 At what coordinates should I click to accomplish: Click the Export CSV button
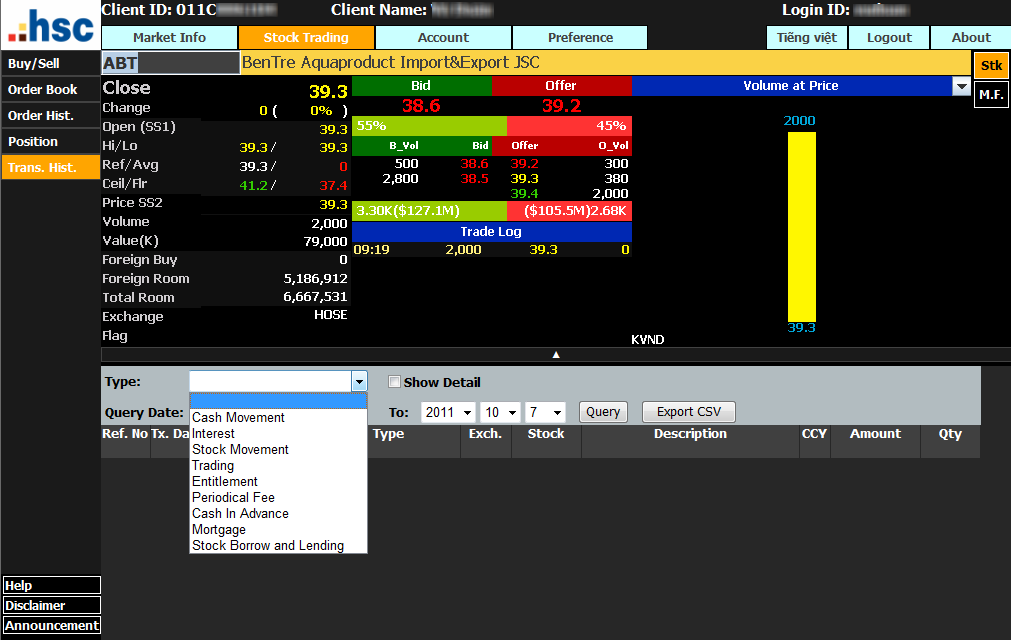click(x=689, y=412)
